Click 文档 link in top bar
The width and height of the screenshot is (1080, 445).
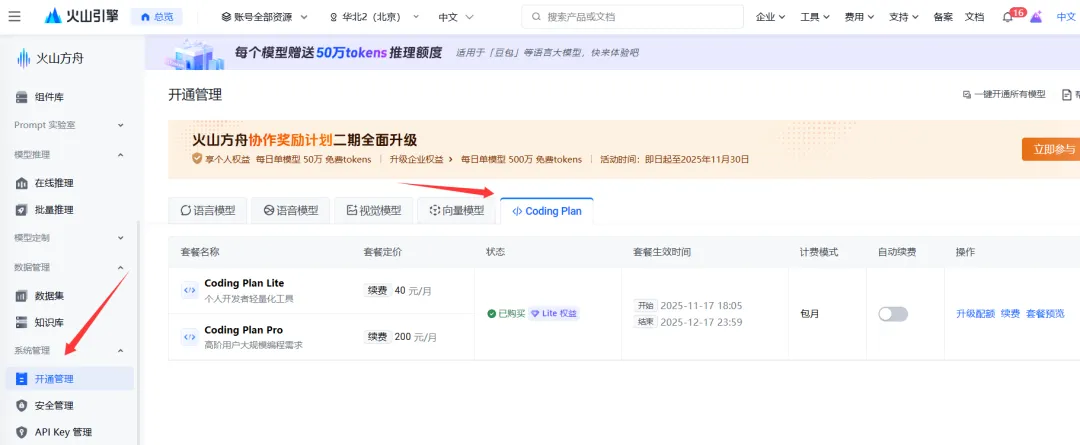tap(975, 17)
